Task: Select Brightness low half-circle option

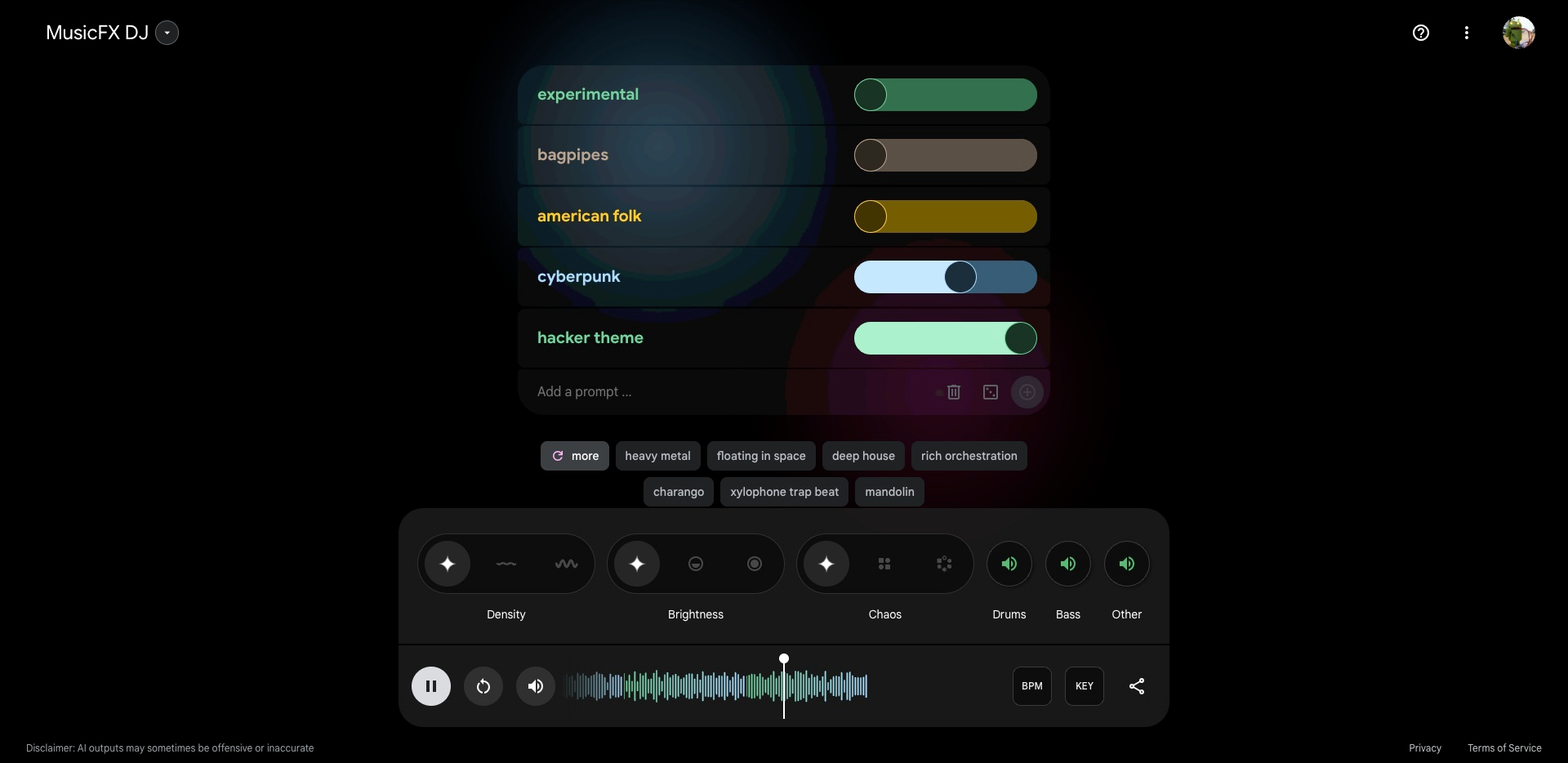Action: [x=696, y=564]
